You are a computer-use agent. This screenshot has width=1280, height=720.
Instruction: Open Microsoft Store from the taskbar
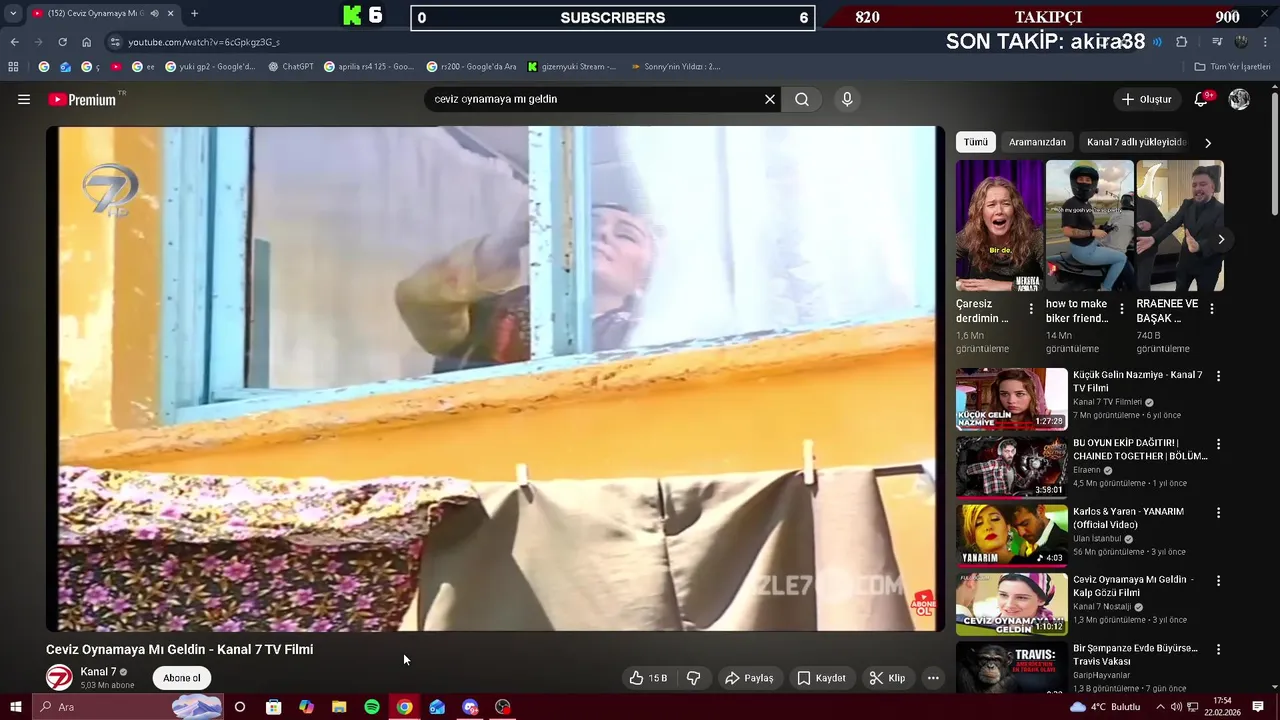click(273, 707)
